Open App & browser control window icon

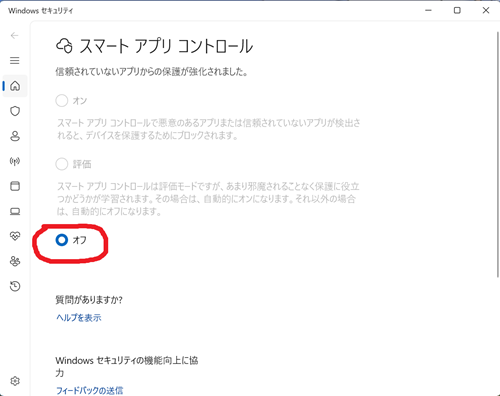(x=15, y=186)
